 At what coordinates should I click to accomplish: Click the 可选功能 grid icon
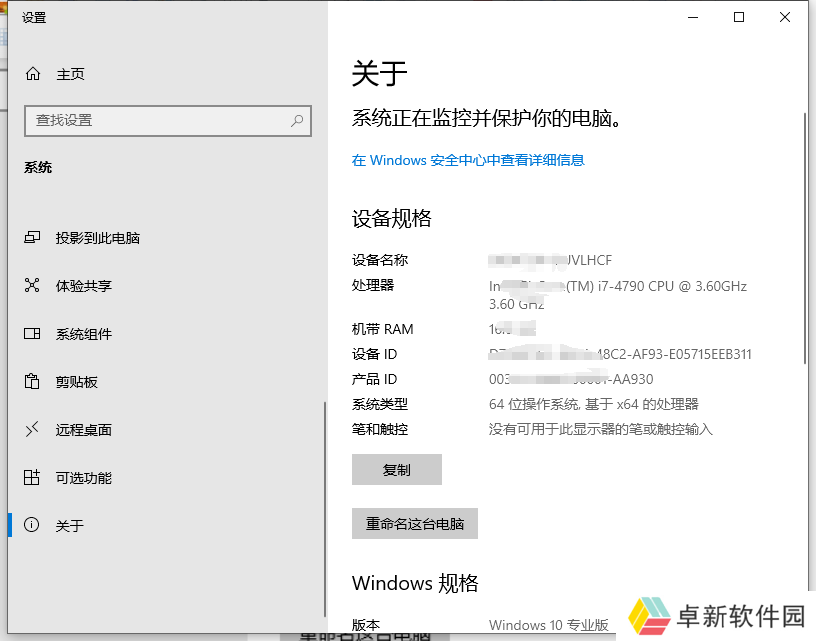[33, 478]
